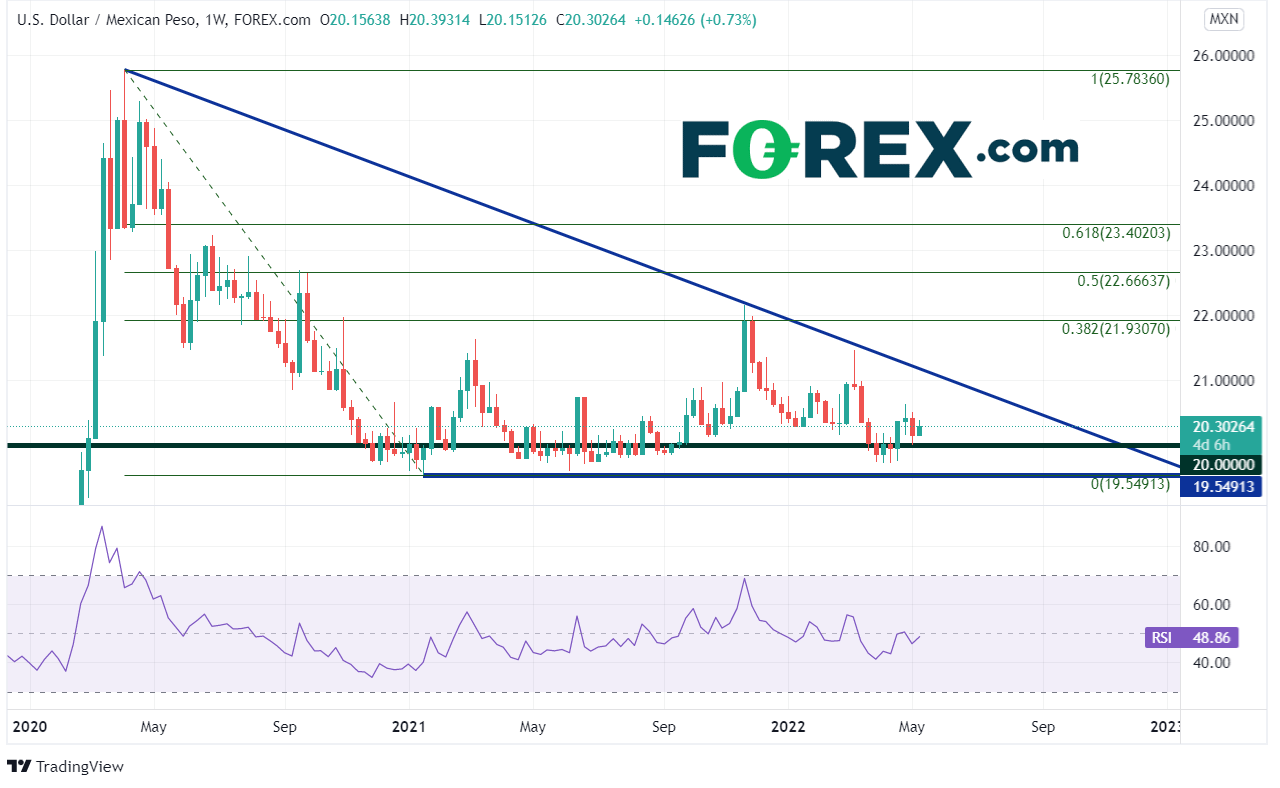Click the 2021 label on time axis
The width and height of the screenshot is (1280, 788).
click(x=409, y=726)
